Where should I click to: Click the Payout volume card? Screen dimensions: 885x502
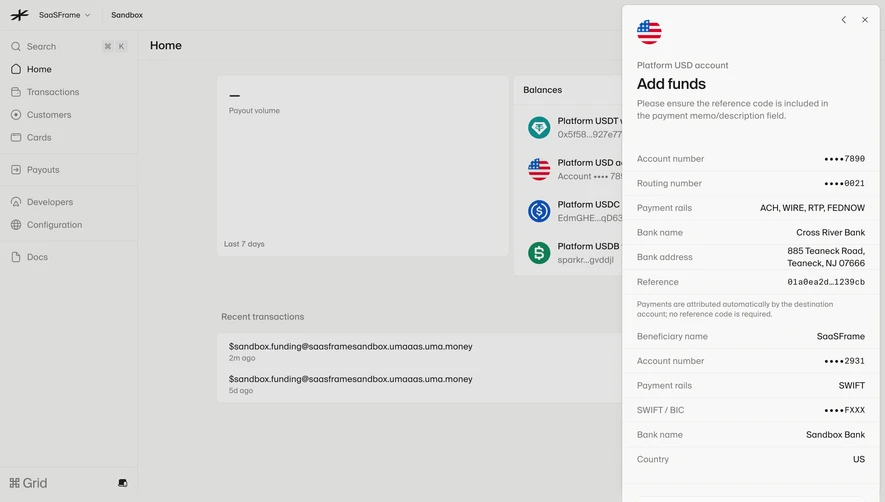point(363,166)
